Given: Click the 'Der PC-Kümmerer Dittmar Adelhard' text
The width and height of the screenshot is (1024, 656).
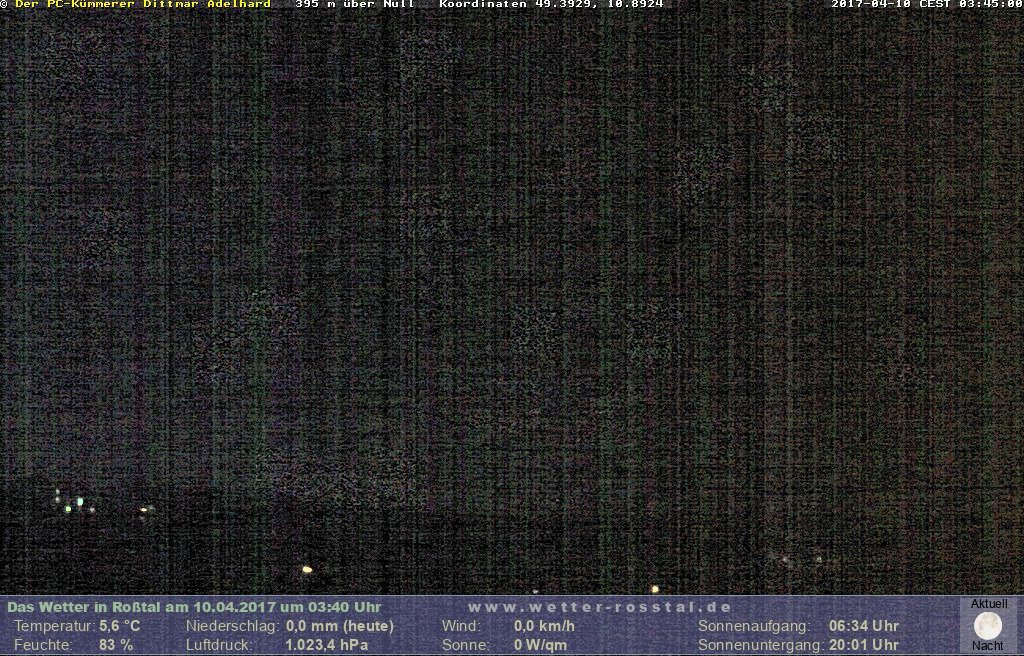Looking at the screenshot, I should [x=142, y=5].
